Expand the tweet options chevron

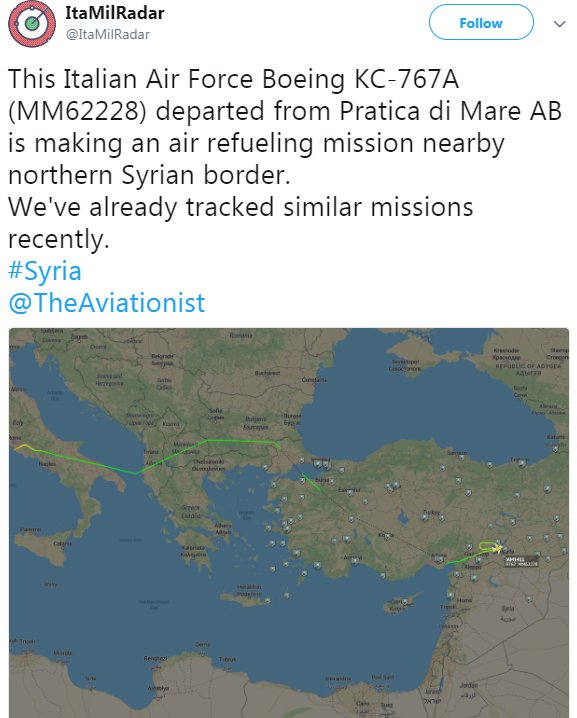(x=559, y=24)
